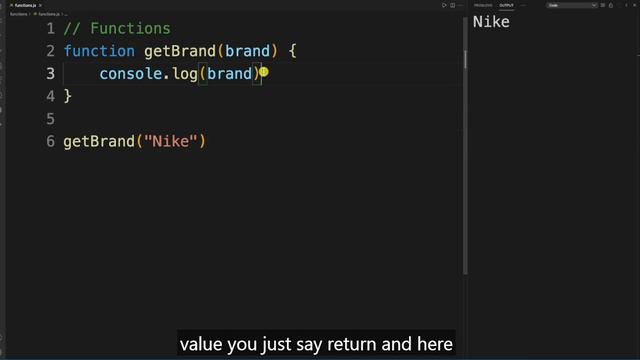
Task: Click line number 2 in the gutter
Action: click(50, 51)
